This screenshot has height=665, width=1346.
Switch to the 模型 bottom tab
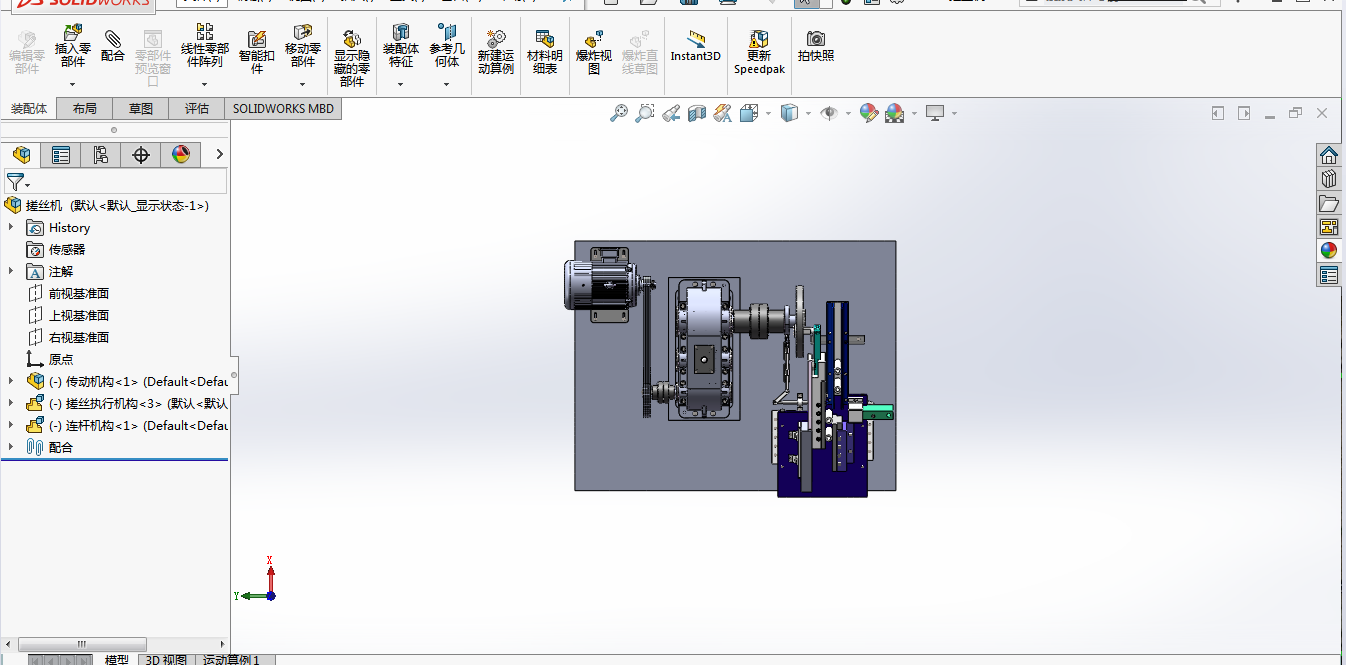click(117, 659)
